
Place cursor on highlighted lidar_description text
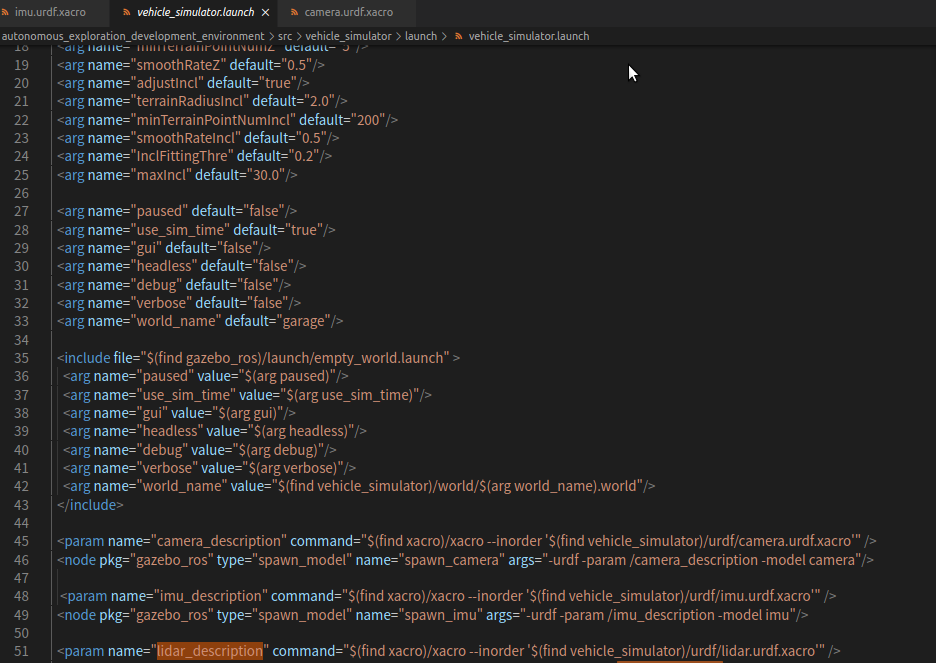210,652
